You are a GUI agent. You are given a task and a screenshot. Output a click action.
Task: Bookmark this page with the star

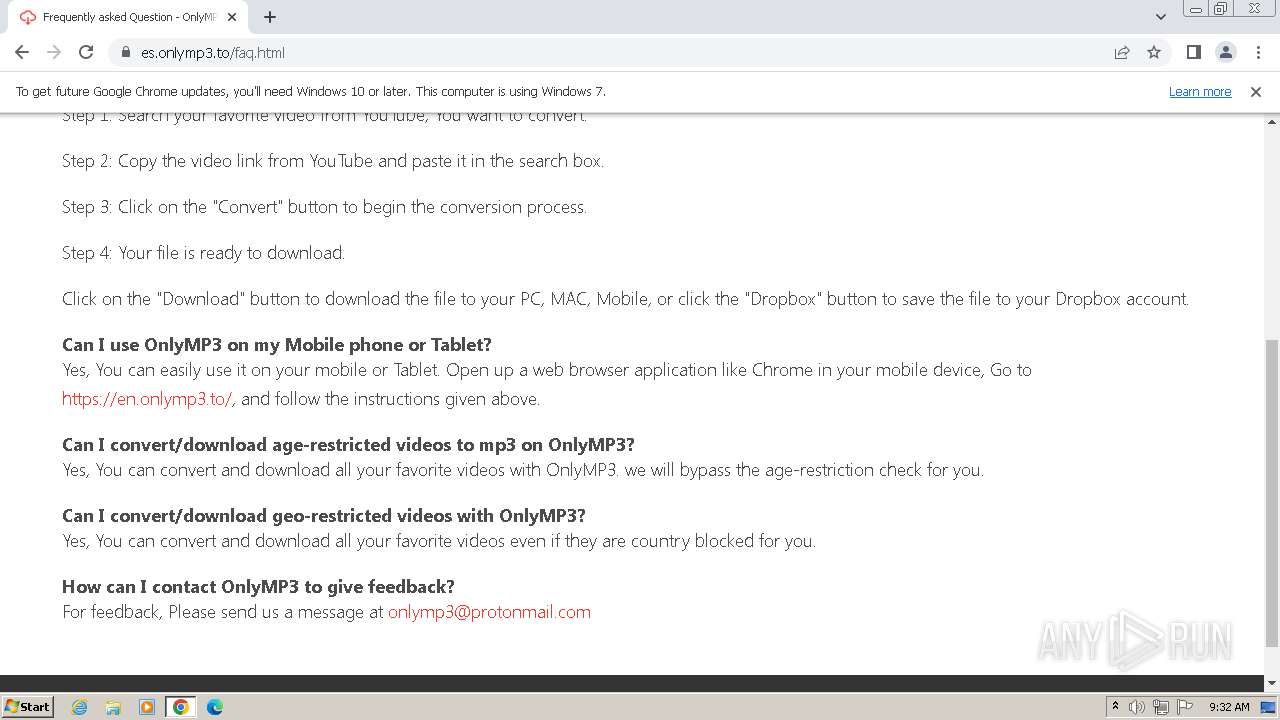[1154, 52]
